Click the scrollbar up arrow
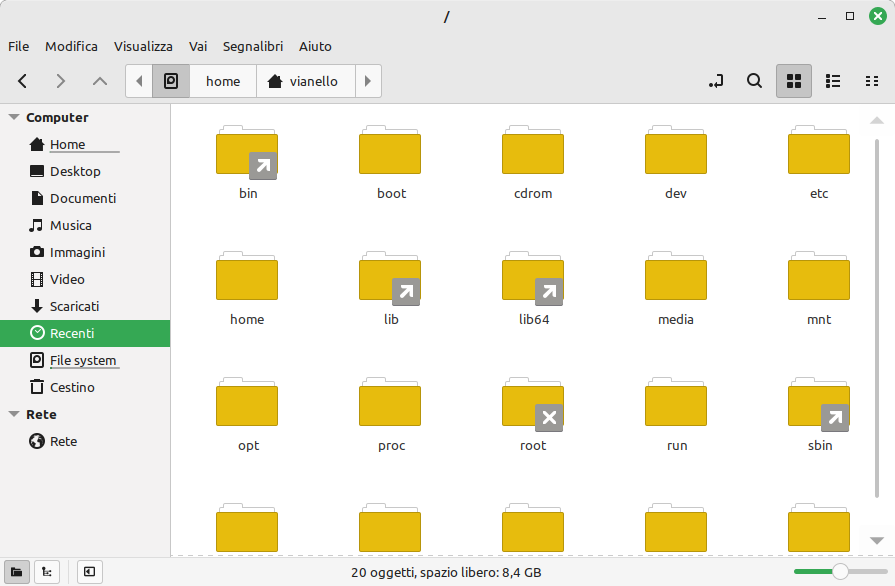Screen dimensions: 895x586 point(877,120)
